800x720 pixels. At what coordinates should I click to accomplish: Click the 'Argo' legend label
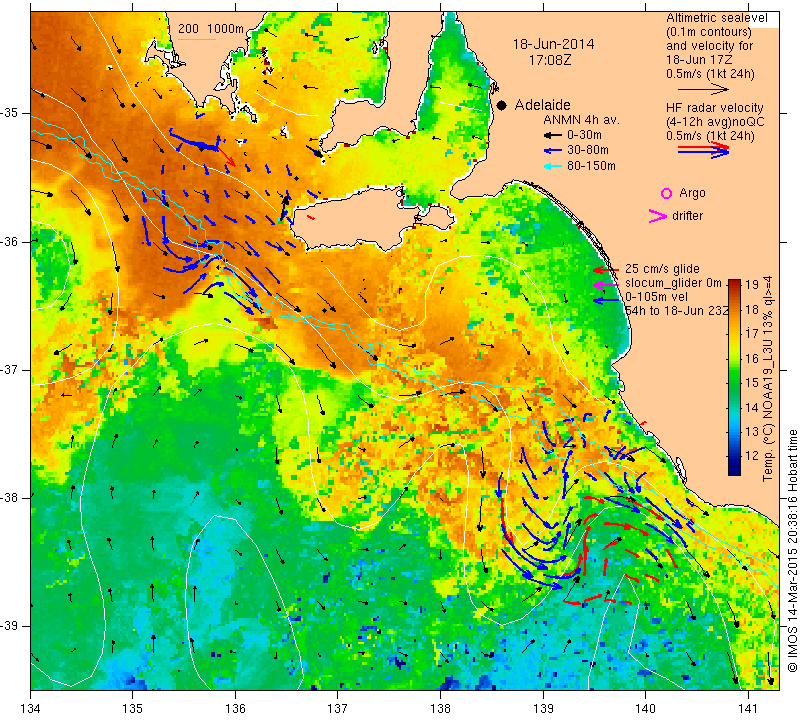692,193
